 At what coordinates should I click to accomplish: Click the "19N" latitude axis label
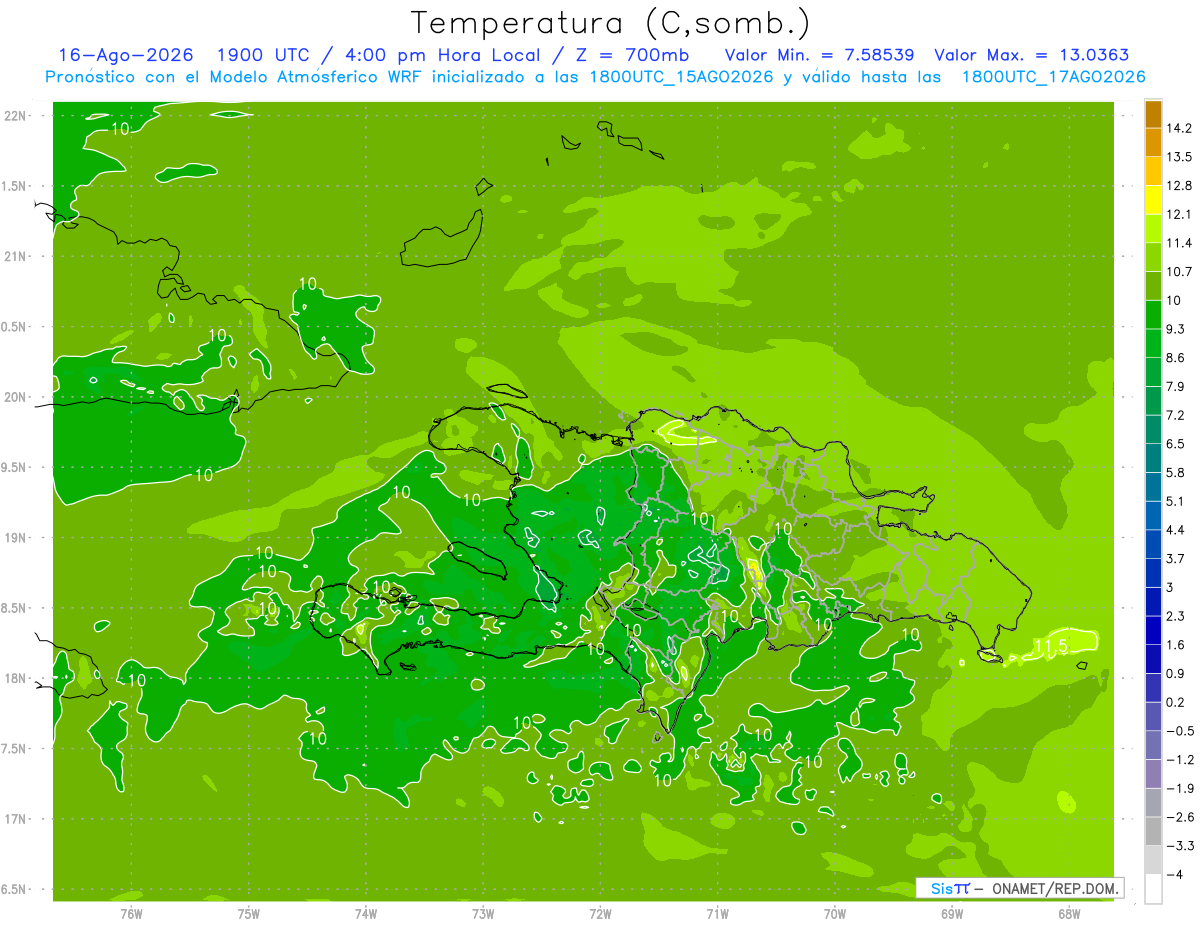[x=16, y=538]
